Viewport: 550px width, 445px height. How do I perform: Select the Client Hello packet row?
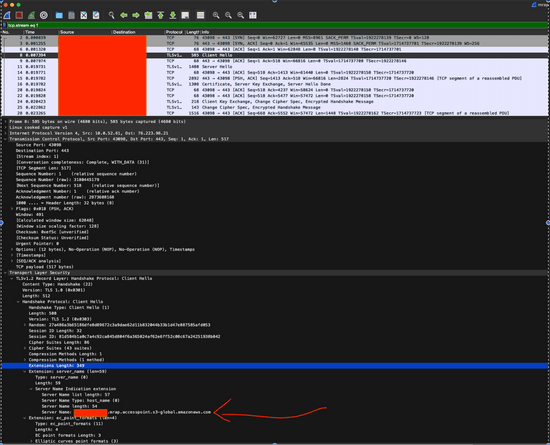[x=275, y=55]
